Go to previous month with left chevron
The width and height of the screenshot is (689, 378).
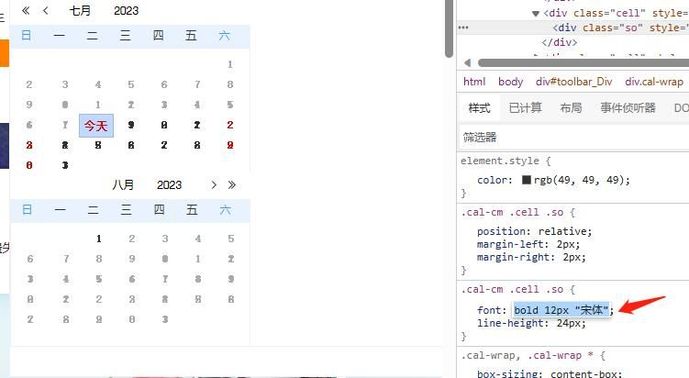[46, 11]
